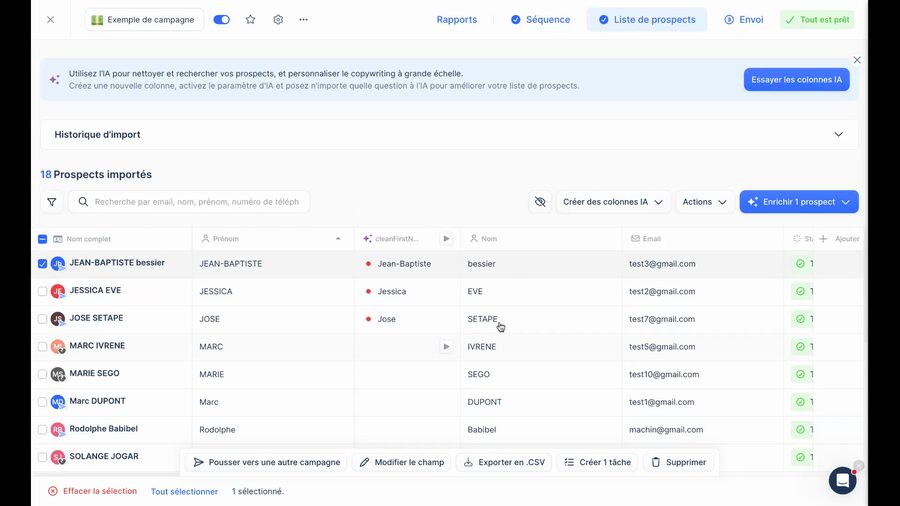Click status check icon in test2@gmail.com row

coord(800,291)
